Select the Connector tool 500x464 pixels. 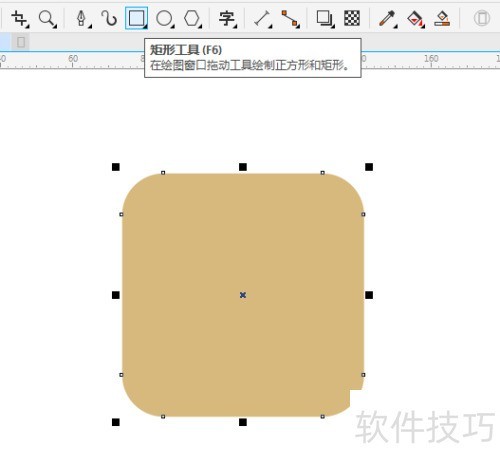pos(290,18)
